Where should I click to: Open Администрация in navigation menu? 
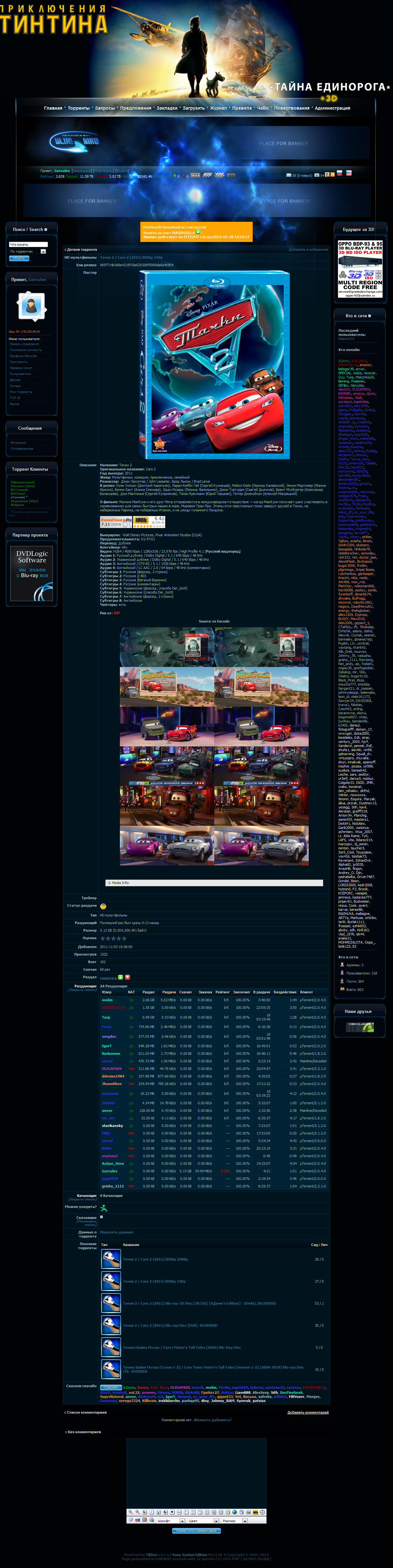(332, 108)
